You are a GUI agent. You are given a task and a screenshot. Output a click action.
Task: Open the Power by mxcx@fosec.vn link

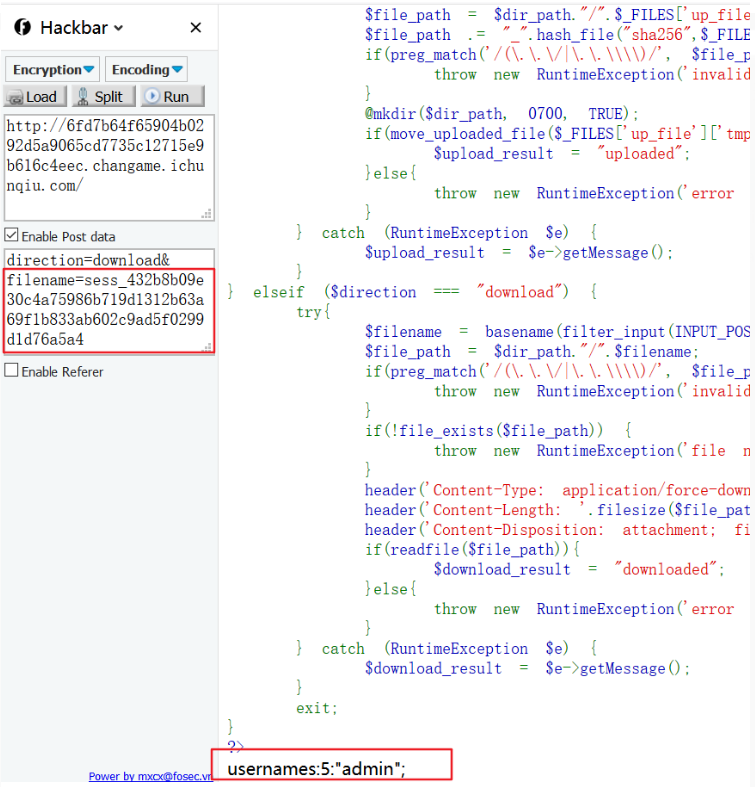point(150,776)
